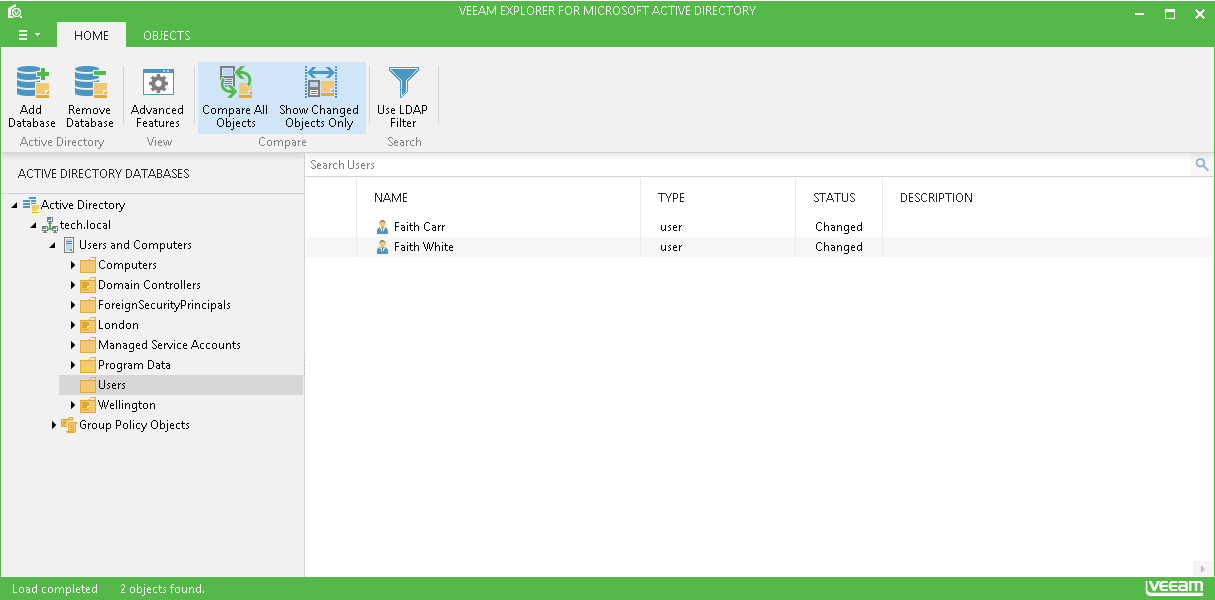1215x600 pixels.
Task: Click the Users and Computers server icon
Action: [68, 245]
